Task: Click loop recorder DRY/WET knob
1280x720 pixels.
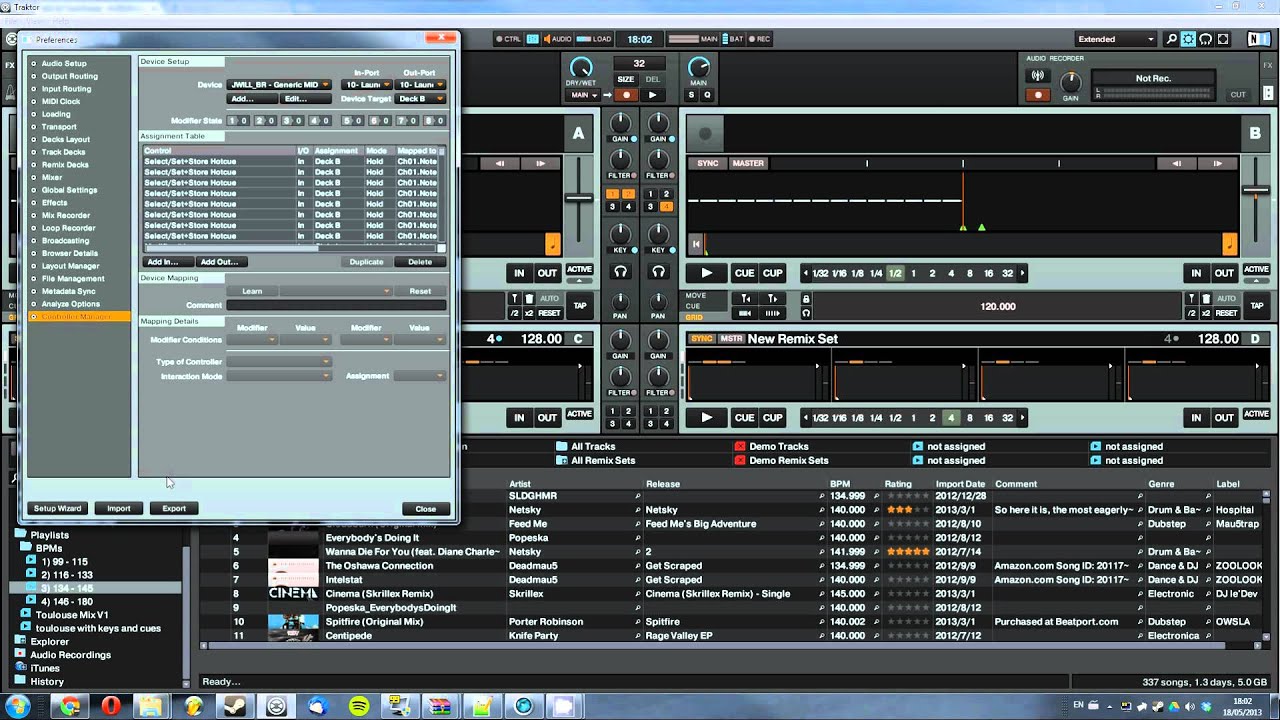Action: 581,67
